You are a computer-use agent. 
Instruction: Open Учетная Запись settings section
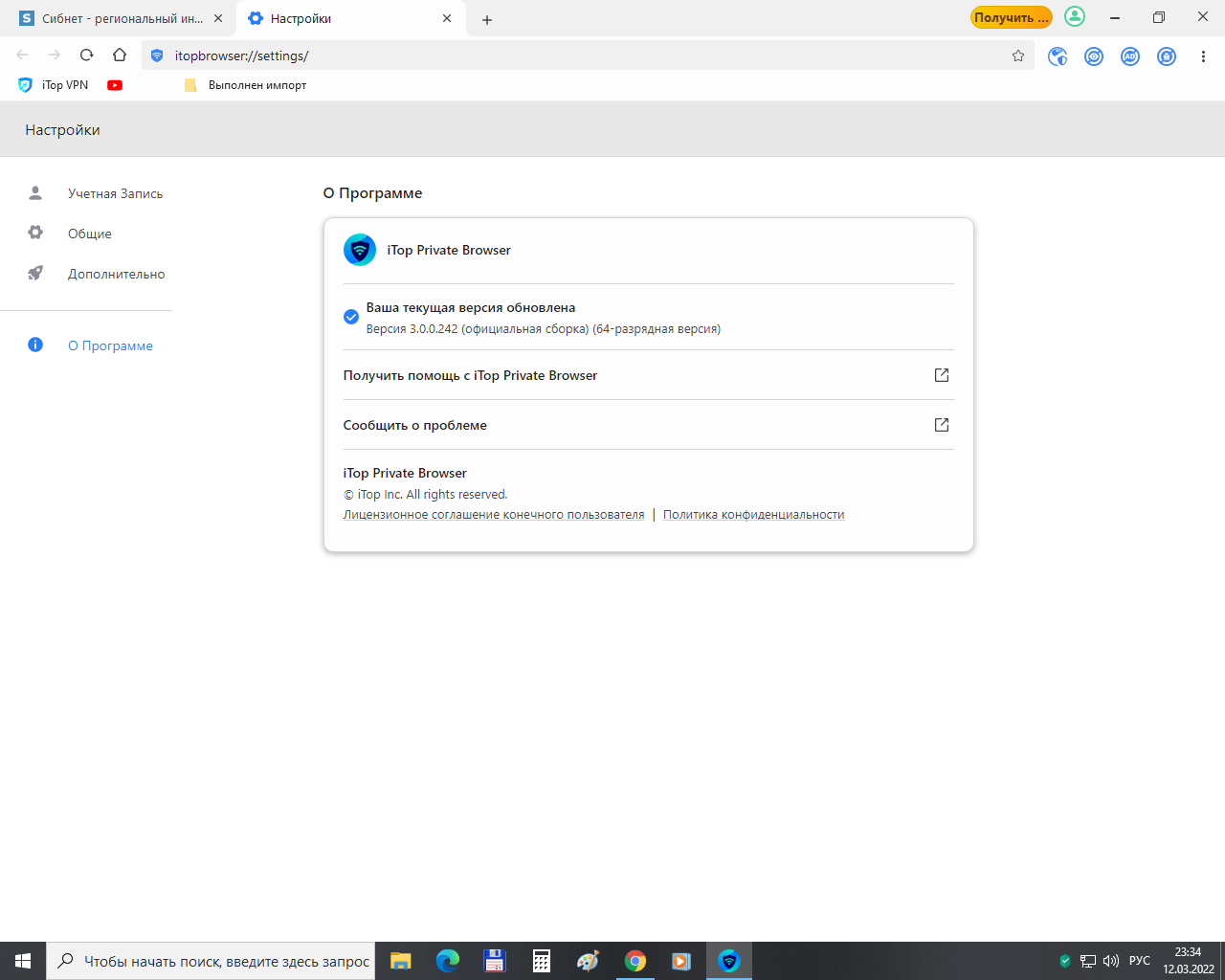(115, 193)
